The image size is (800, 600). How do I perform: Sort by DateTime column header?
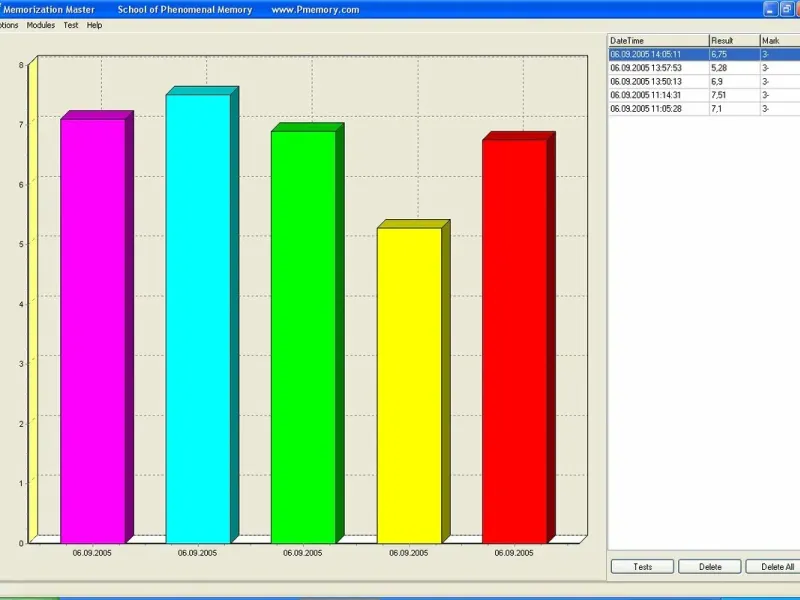tap(659, 41)
